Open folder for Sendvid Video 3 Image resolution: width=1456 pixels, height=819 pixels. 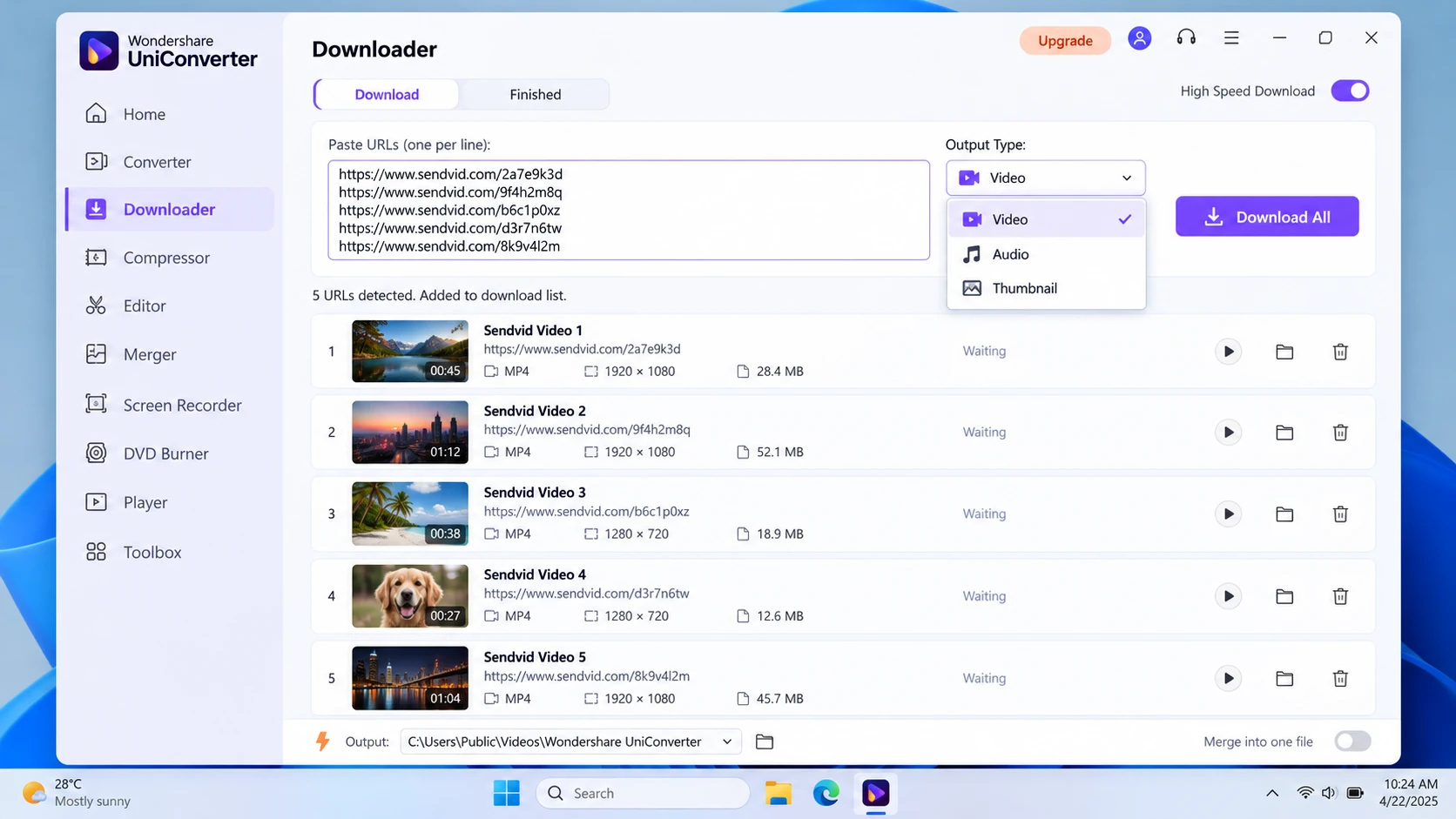[1284, 514]
